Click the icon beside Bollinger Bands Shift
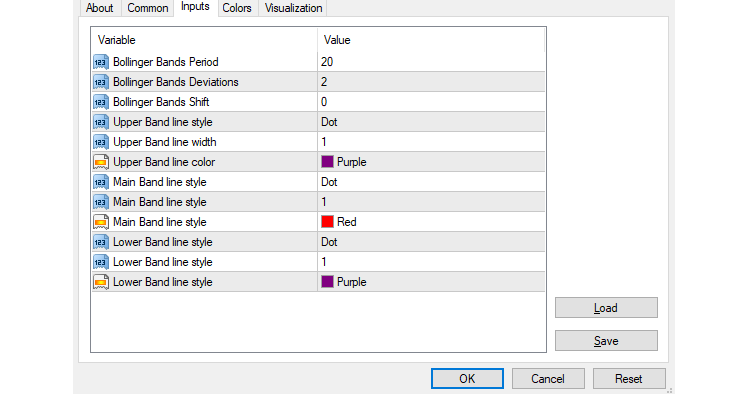The height and width of the screenshot is (394, 750). tap(101, 102)
